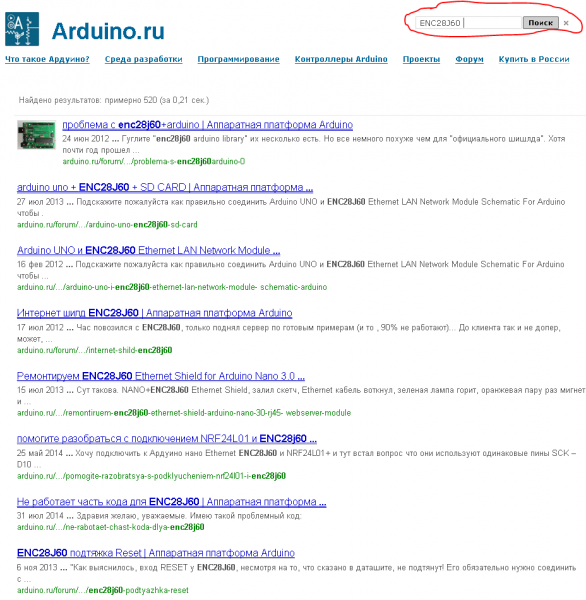Visit the Форум navigation link
The image size is (586, 600).
point(469,59)
